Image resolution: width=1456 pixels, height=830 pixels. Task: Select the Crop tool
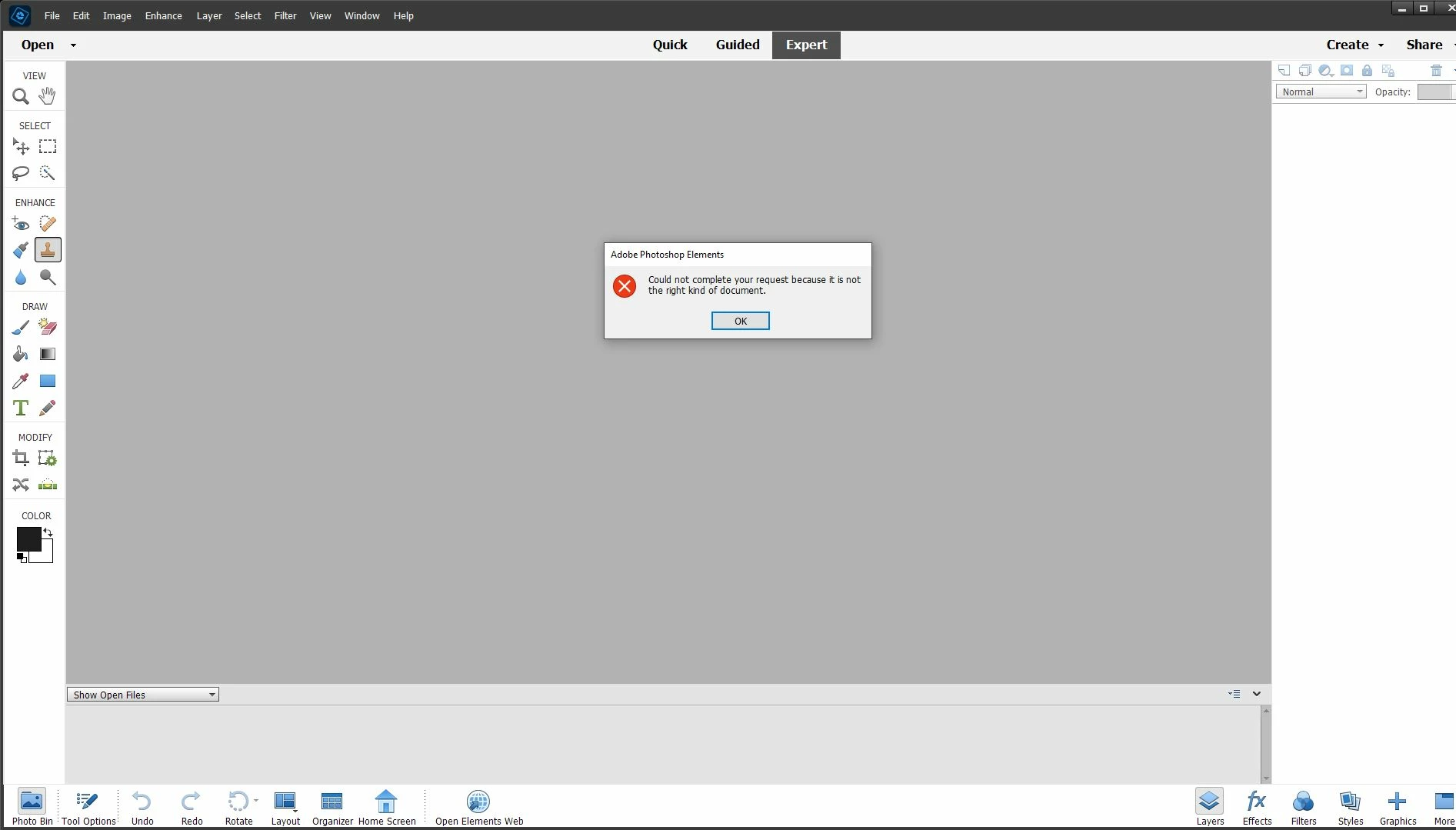click(x=21, y=458)
